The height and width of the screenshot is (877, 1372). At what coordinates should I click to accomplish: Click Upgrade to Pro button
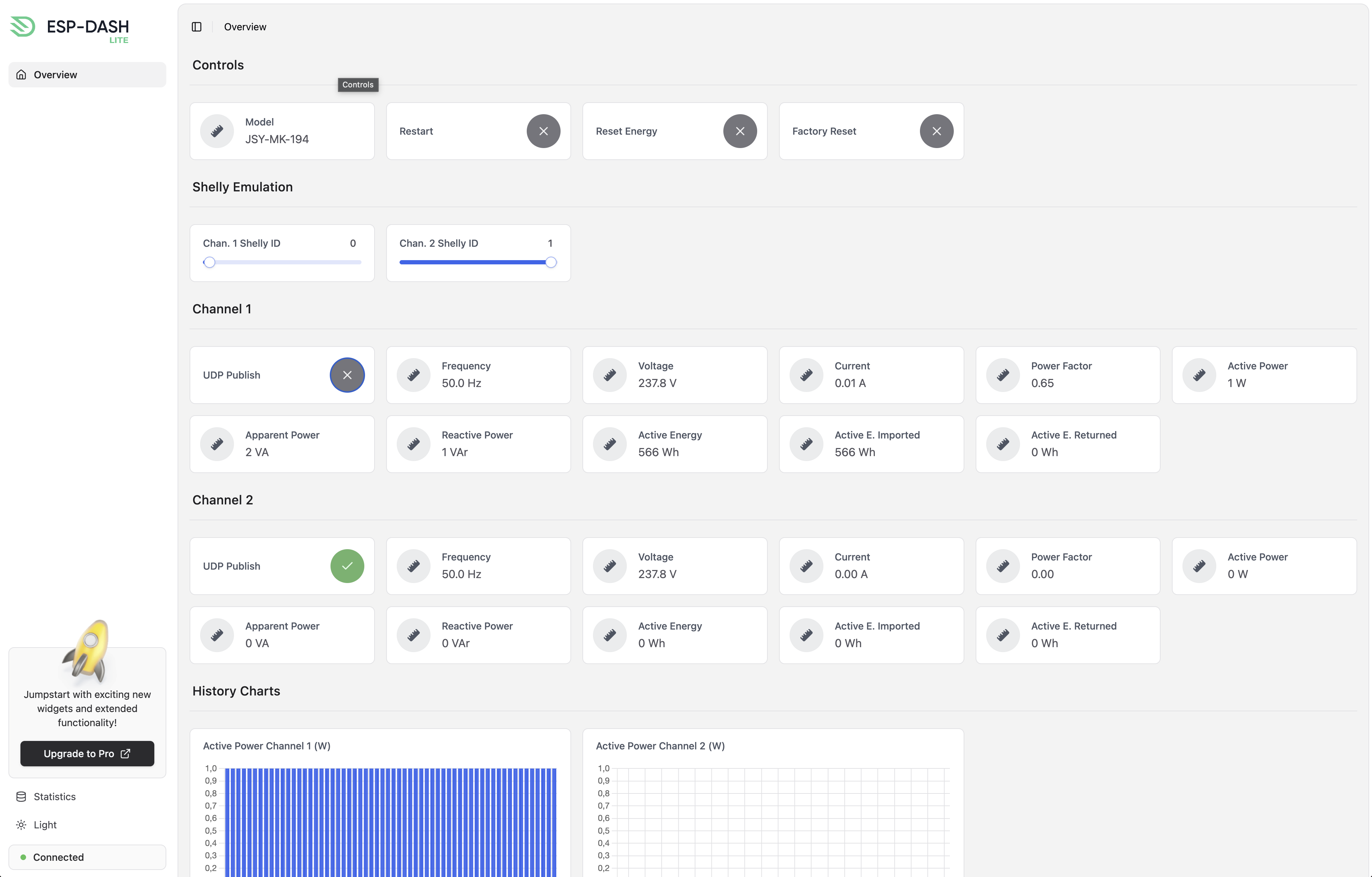[x=87, y=753]
